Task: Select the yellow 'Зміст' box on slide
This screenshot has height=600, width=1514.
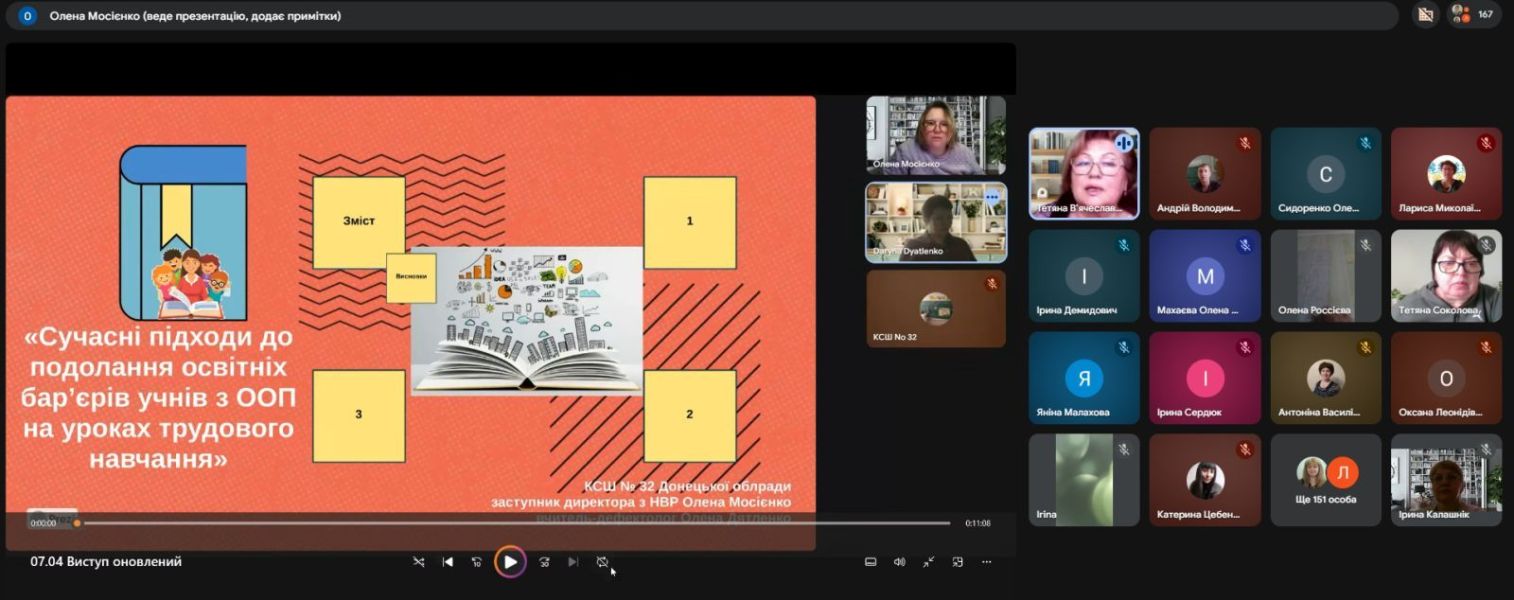Action: click(359, 221)
